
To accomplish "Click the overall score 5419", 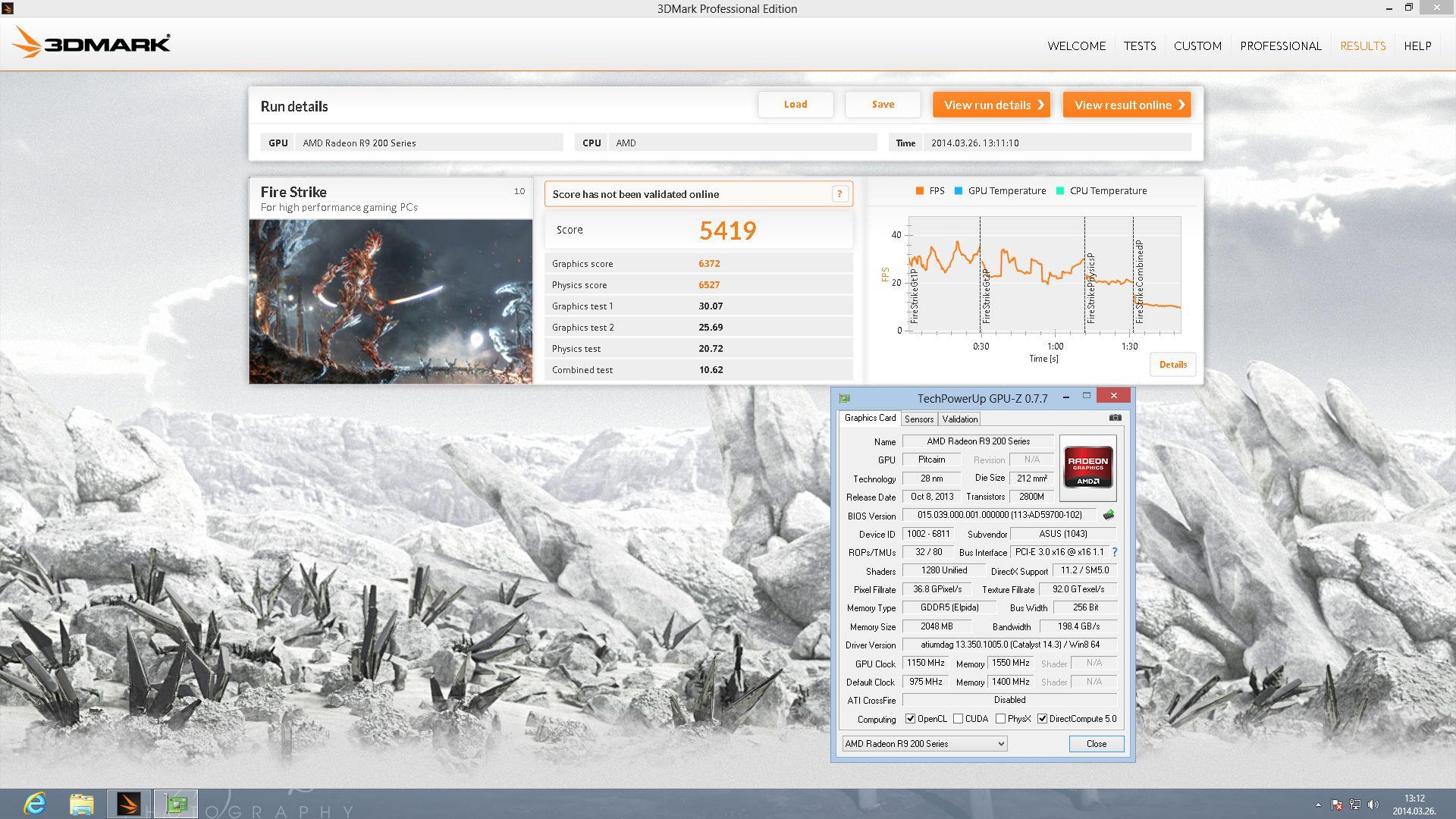I will (727, 231).
